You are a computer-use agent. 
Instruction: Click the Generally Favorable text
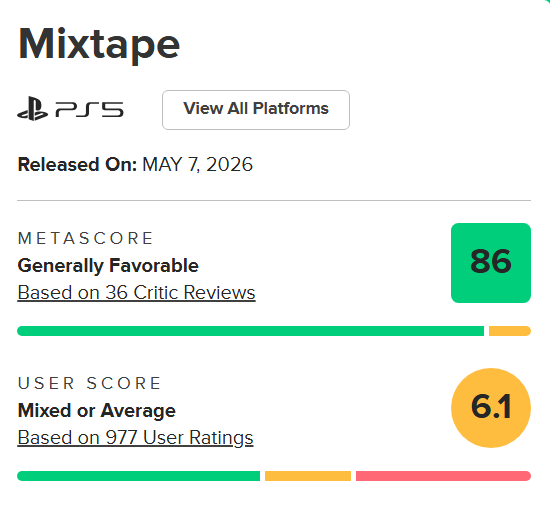pyautogui.click(x=108, y=265)
